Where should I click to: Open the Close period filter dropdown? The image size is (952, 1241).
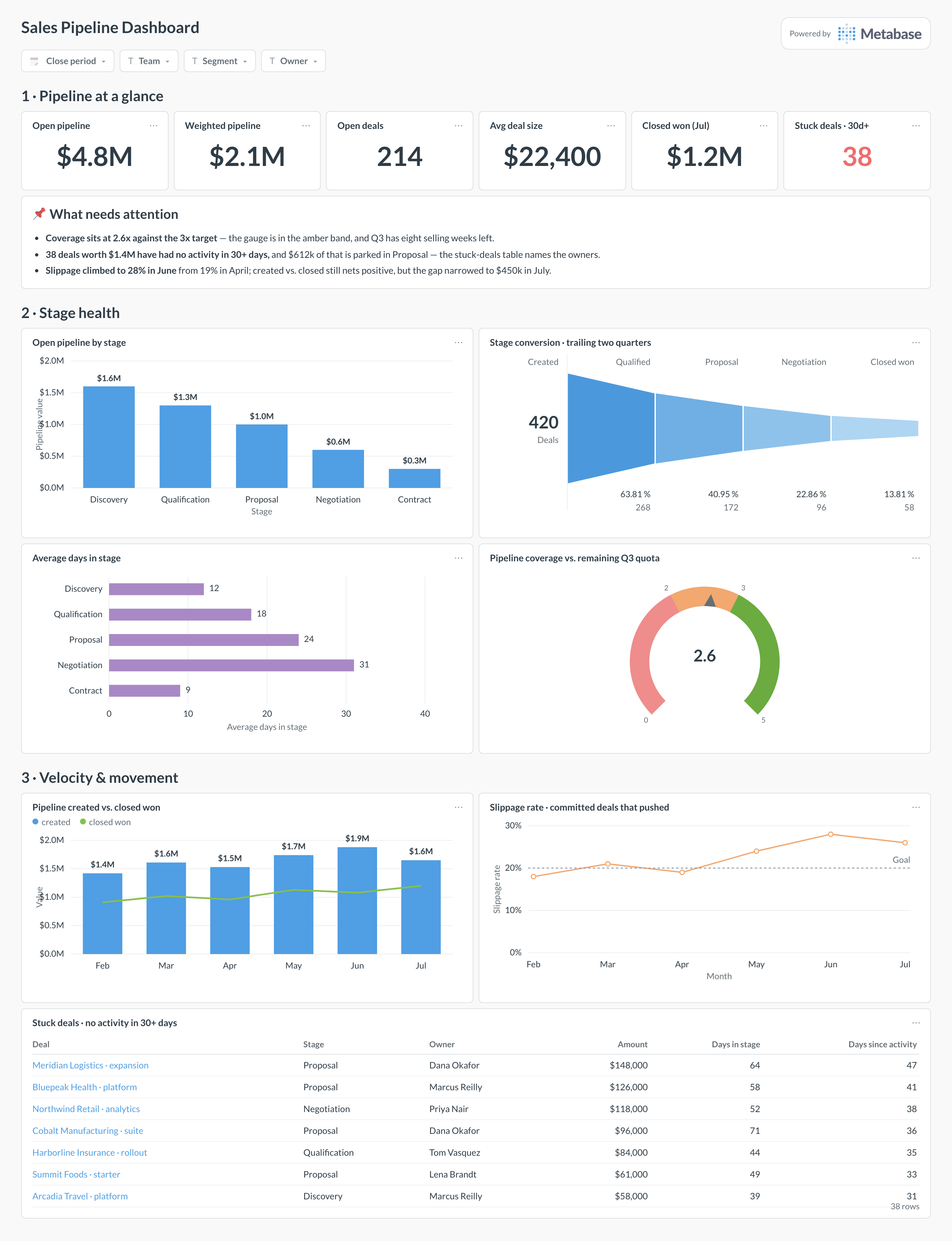click(67, 61)
